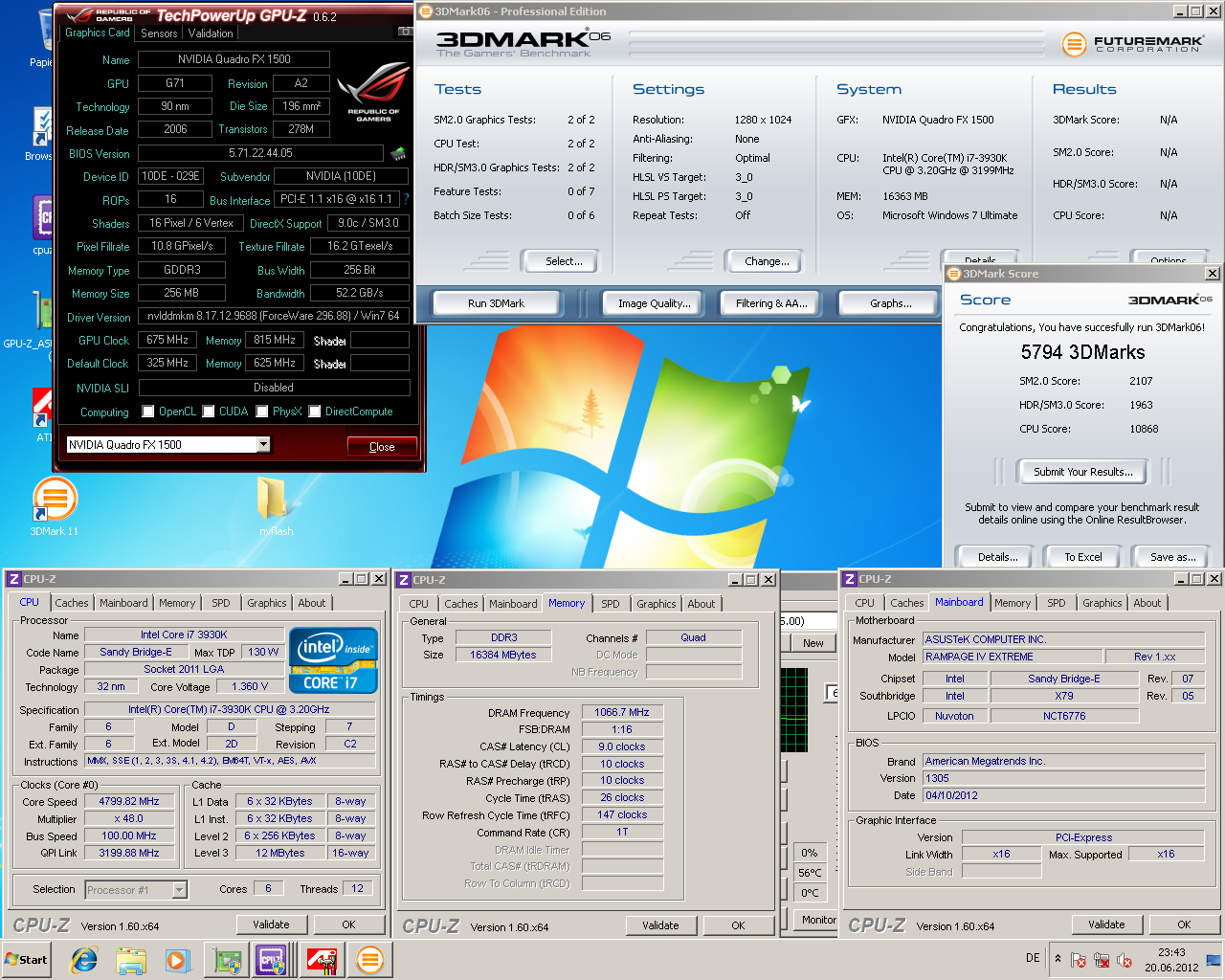Image resolution: width=1225 pixels, height=980 pixels.
Task: Open Filtering & AA... options
Action: click(771, 303)
